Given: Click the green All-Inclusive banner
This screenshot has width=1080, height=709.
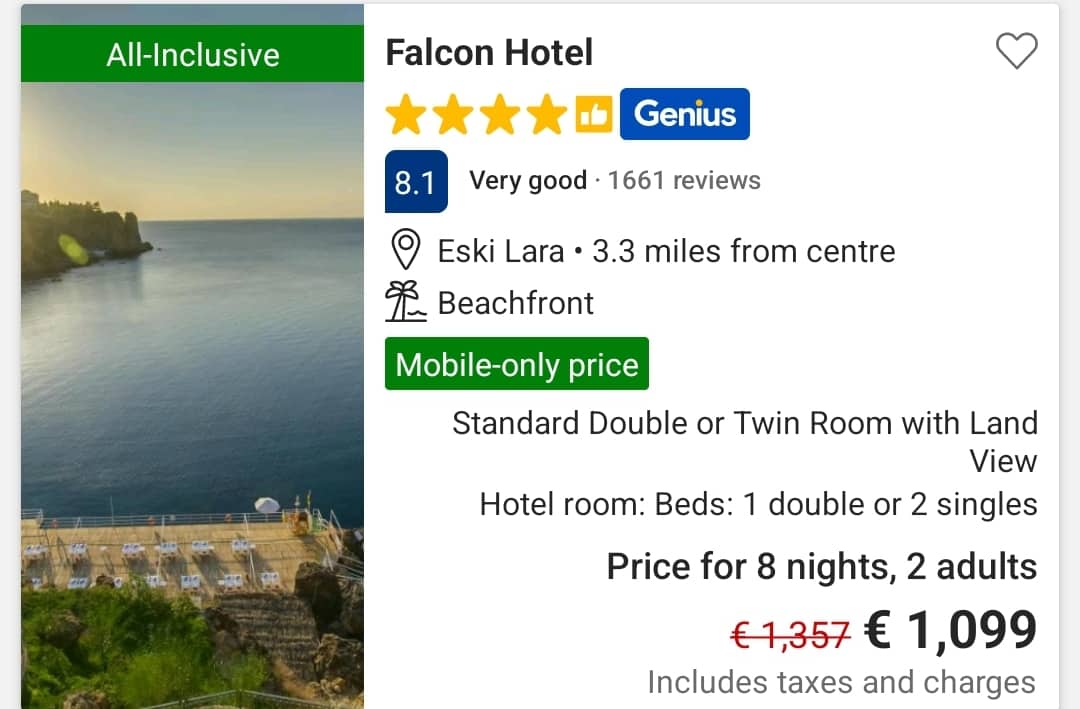Looking at the screenshot, I should [192, 54].
